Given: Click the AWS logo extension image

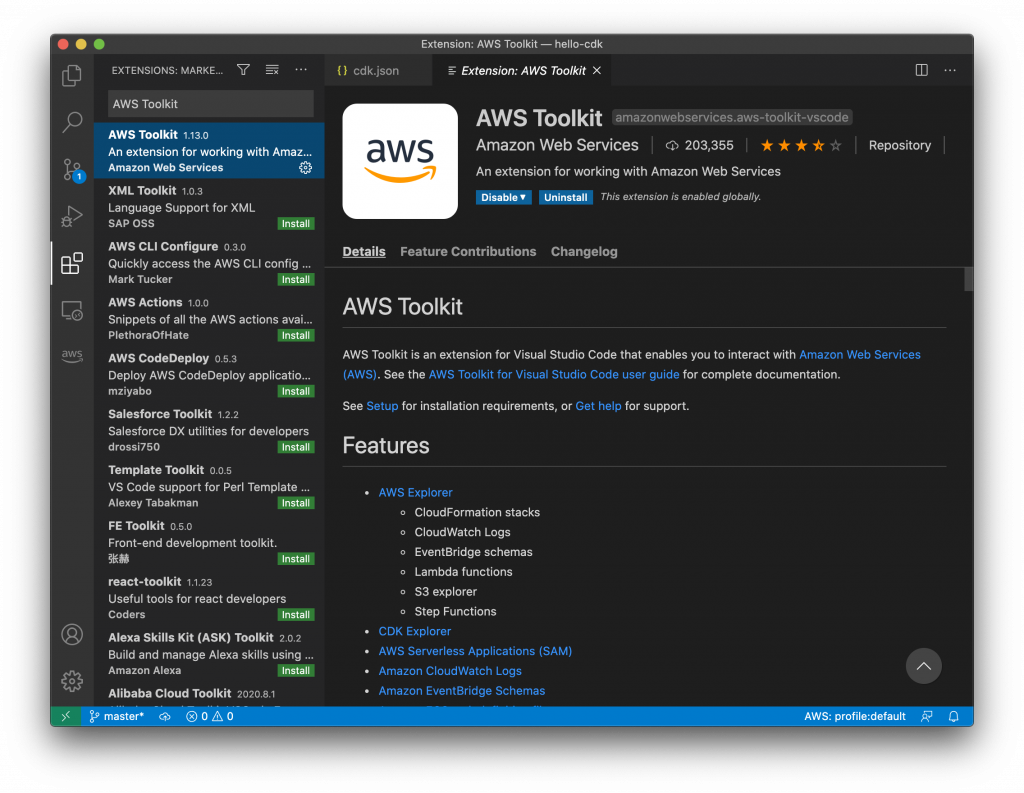Looking at the screenshot, I should coord(400,161).
